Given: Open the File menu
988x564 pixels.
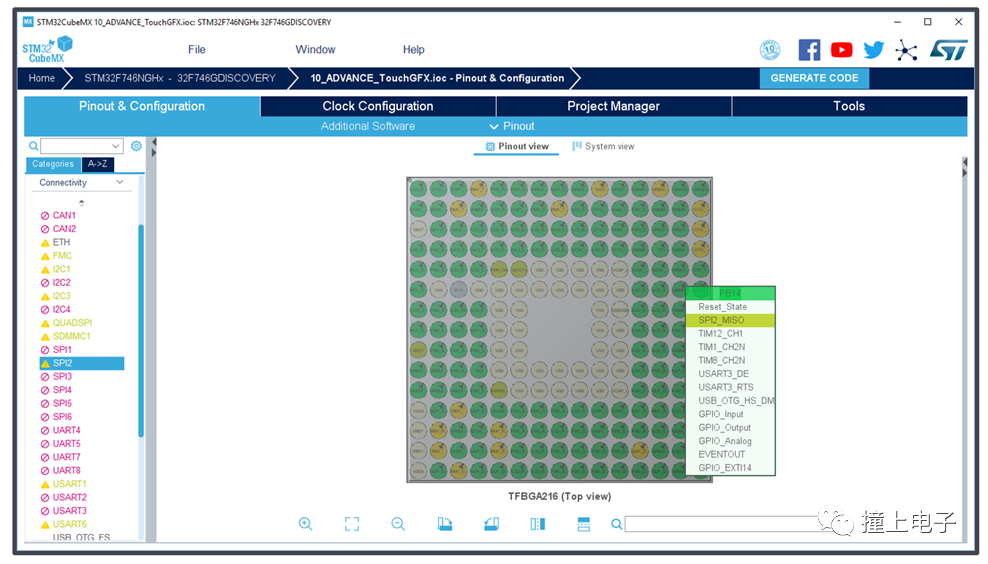Looking at the screenshot, I should click(x=197, y=49).
